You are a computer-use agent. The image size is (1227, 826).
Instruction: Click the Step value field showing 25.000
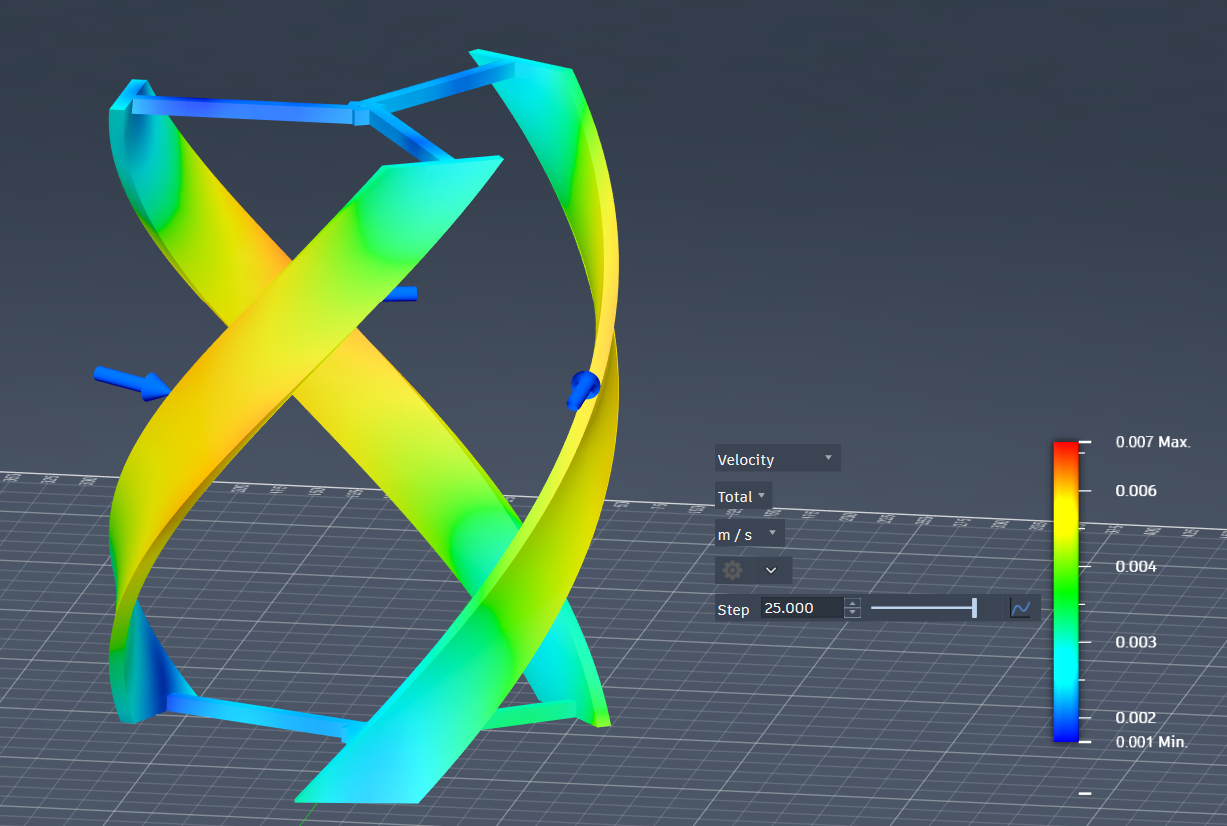click(801, 608)
